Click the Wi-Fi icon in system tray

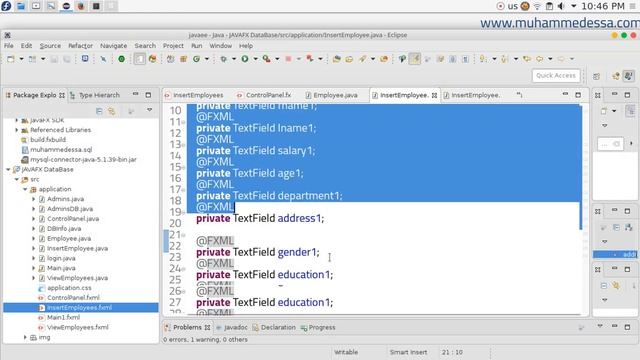coord(537,6)
